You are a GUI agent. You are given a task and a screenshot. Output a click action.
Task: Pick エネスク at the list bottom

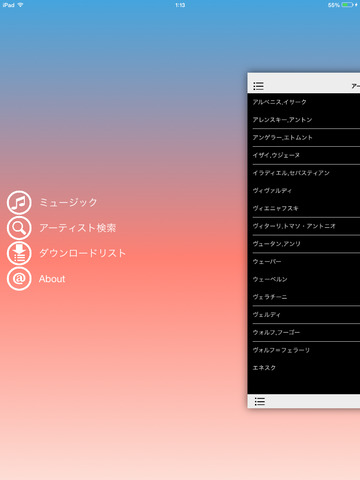[304, 368]
